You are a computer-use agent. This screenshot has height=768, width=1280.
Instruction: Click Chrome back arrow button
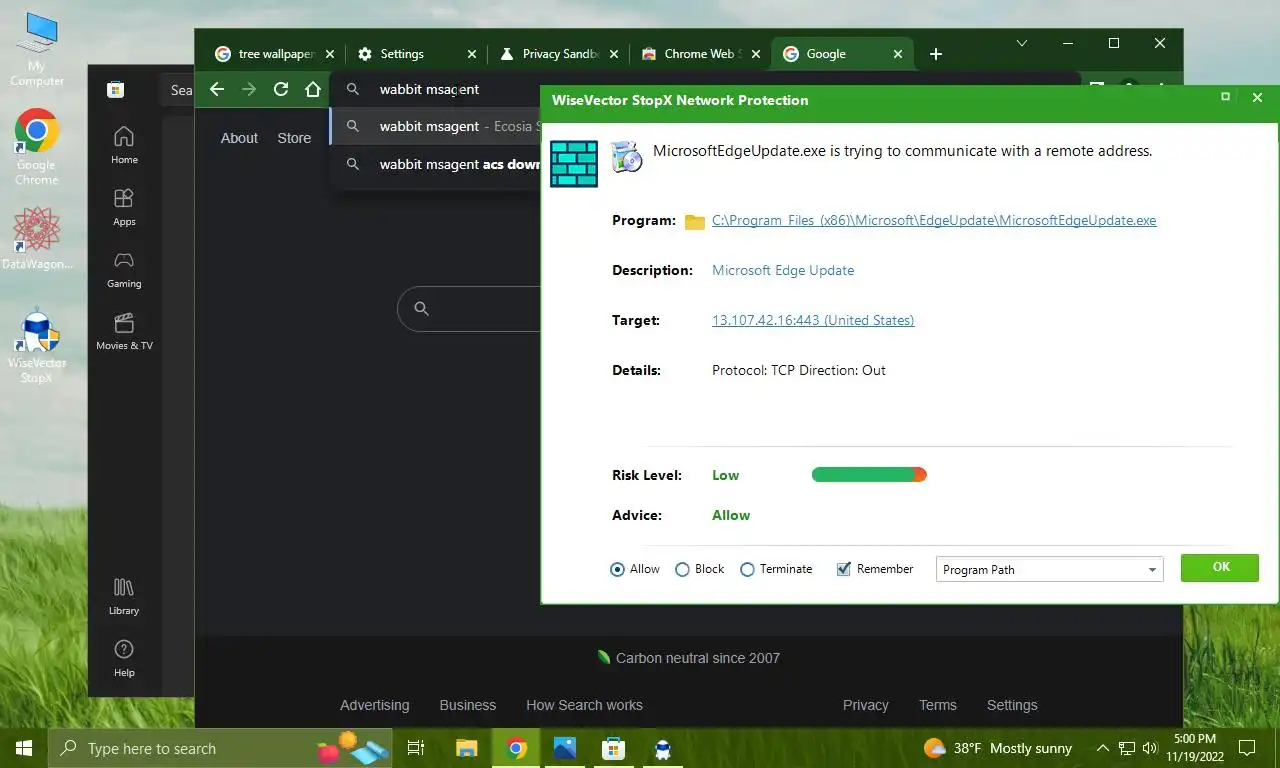coord(217,89)
